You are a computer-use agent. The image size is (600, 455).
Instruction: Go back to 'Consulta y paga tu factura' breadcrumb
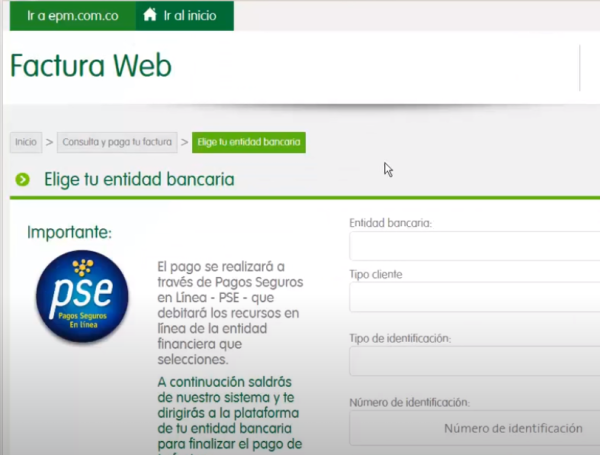coord(117,142)
